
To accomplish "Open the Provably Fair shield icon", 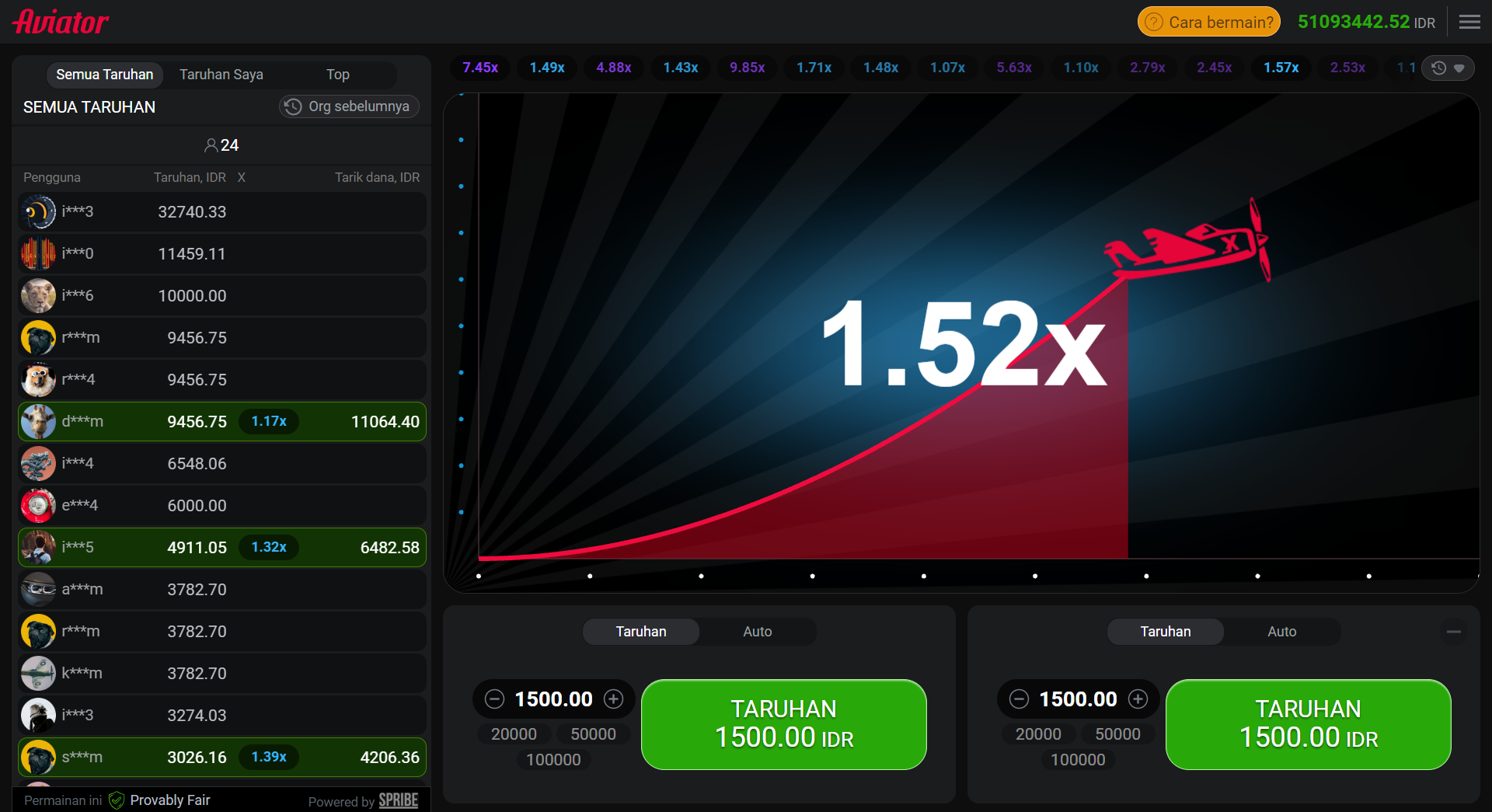I will click(117, 800).
